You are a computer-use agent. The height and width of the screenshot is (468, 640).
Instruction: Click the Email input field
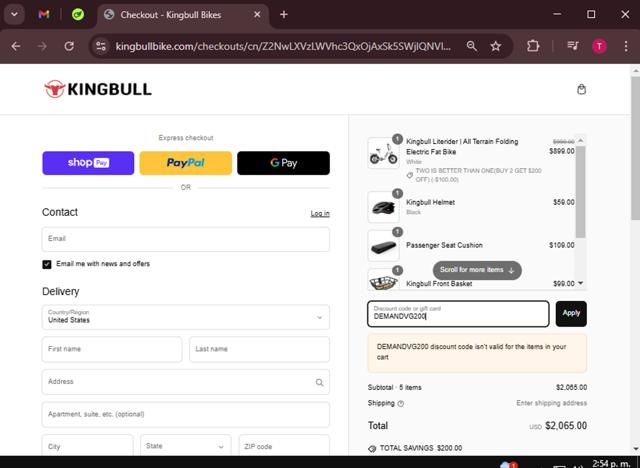pos(186,239)
